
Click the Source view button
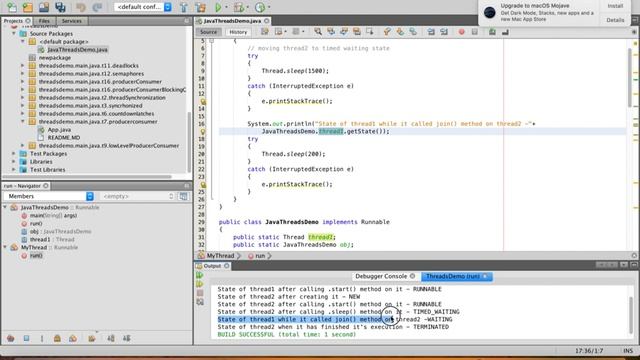click(209, 32)
